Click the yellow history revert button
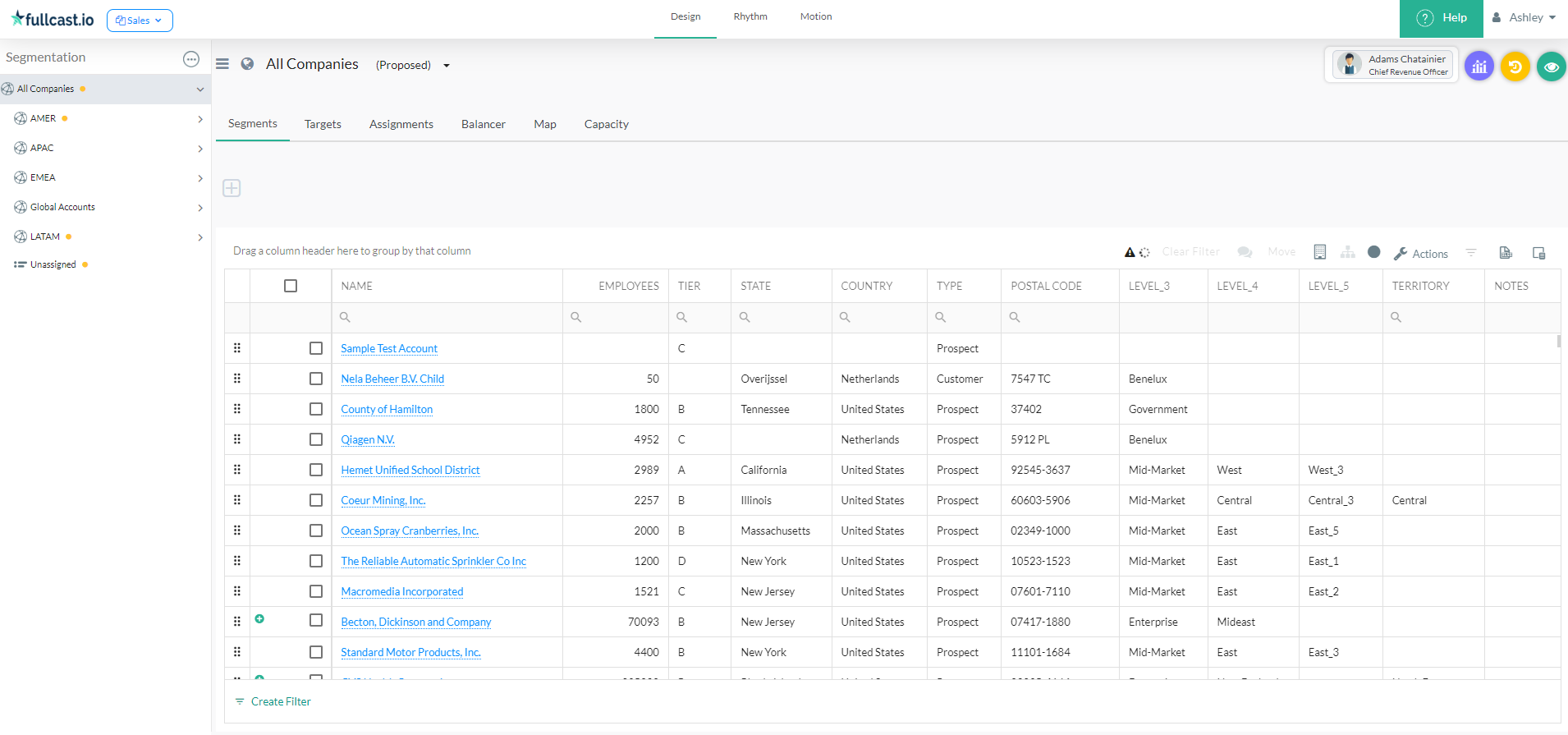This screenshot has height=735, width=1568. coord(1515,67)
